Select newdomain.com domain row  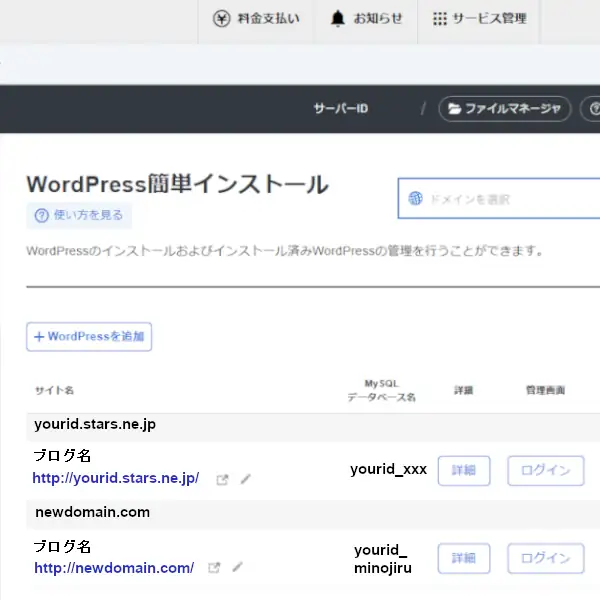(313, 514)
